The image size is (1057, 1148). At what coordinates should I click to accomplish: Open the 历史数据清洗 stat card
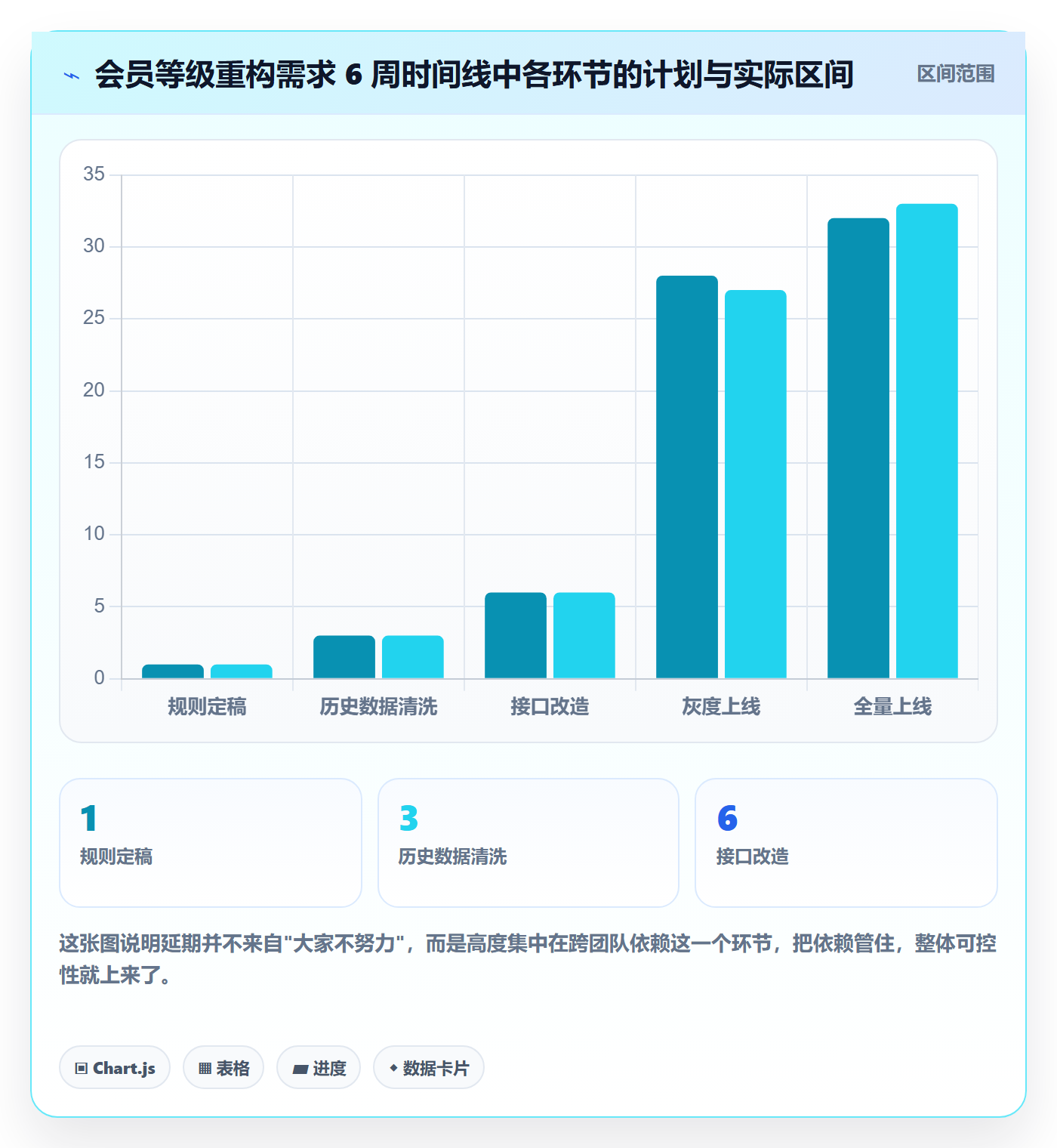pos(528,842)
